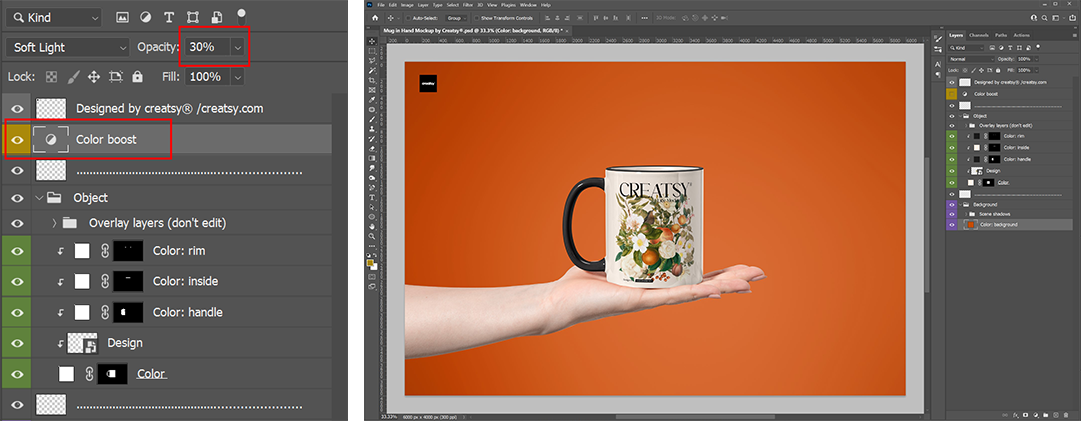Image resolution: width=1081 pixels, height=421 pixels.
Task: Hide 'Color: rim' layer in enlarged panel
Action: pos(17,251)
